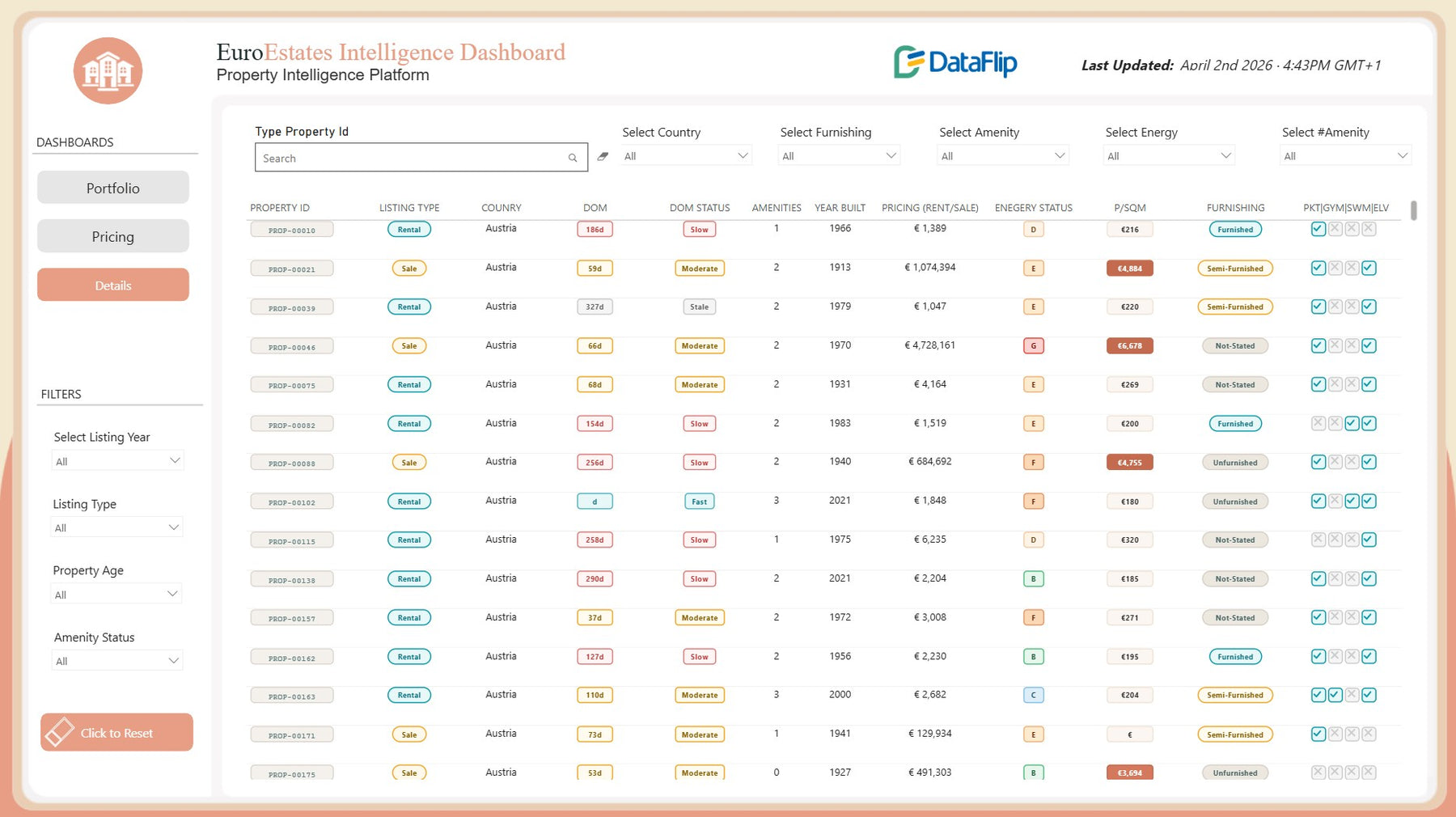Image resolution: width=1456 pixels, height=817 pixels.
Task: Toggle the parking checkbox for PROP-00010
Action: [x=1318, y=230]
